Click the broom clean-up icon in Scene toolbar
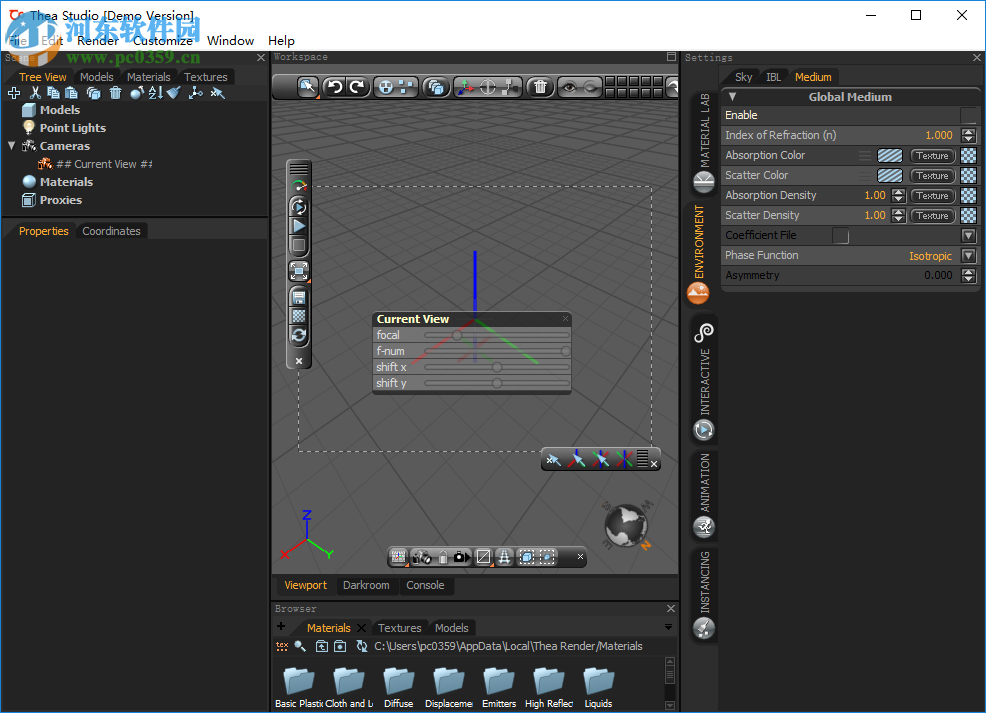986x713 pixels. coord(174,93)
